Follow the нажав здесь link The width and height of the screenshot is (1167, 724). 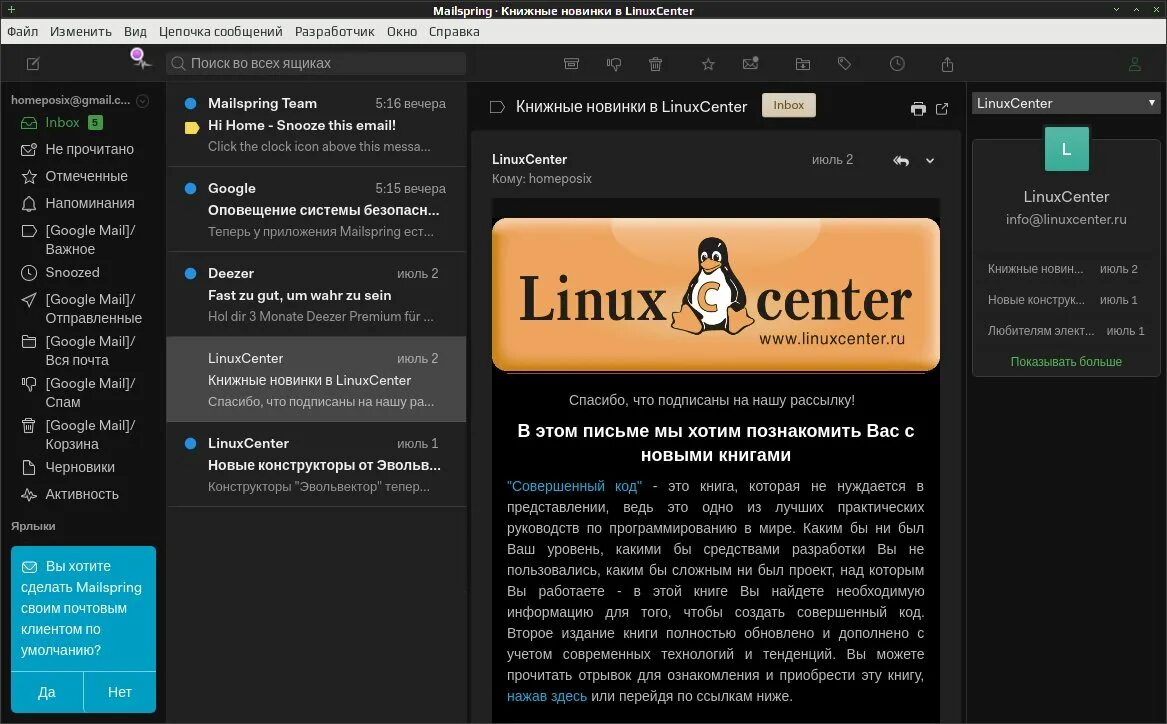pos(547,696)
